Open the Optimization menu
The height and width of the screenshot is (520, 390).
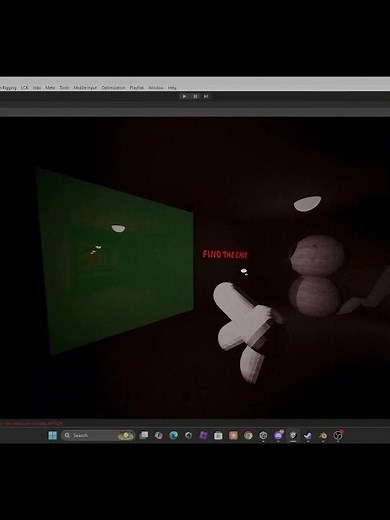click(x=113, y=88)
